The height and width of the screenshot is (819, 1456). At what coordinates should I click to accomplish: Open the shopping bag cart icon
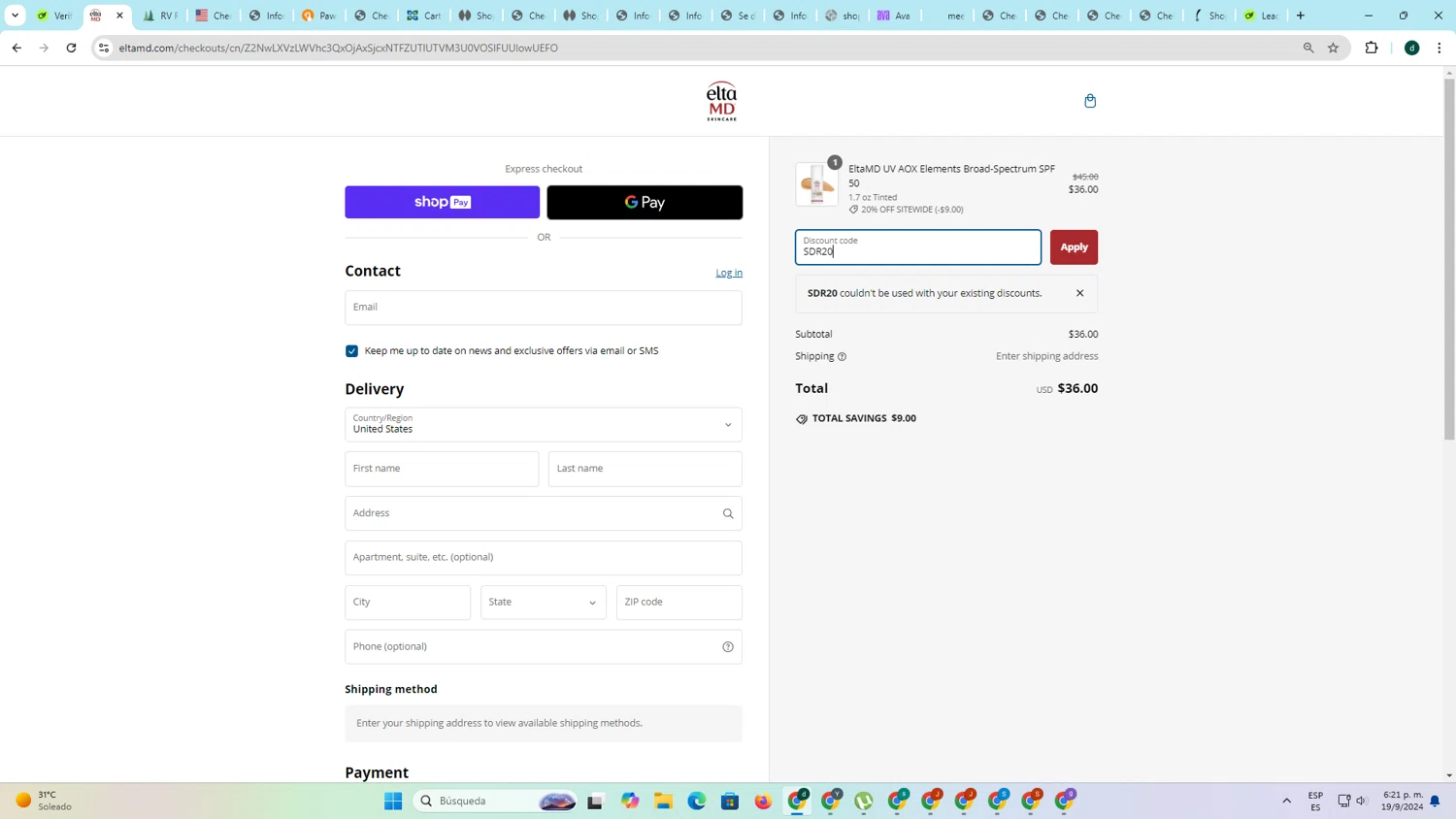coord(1090,101)
